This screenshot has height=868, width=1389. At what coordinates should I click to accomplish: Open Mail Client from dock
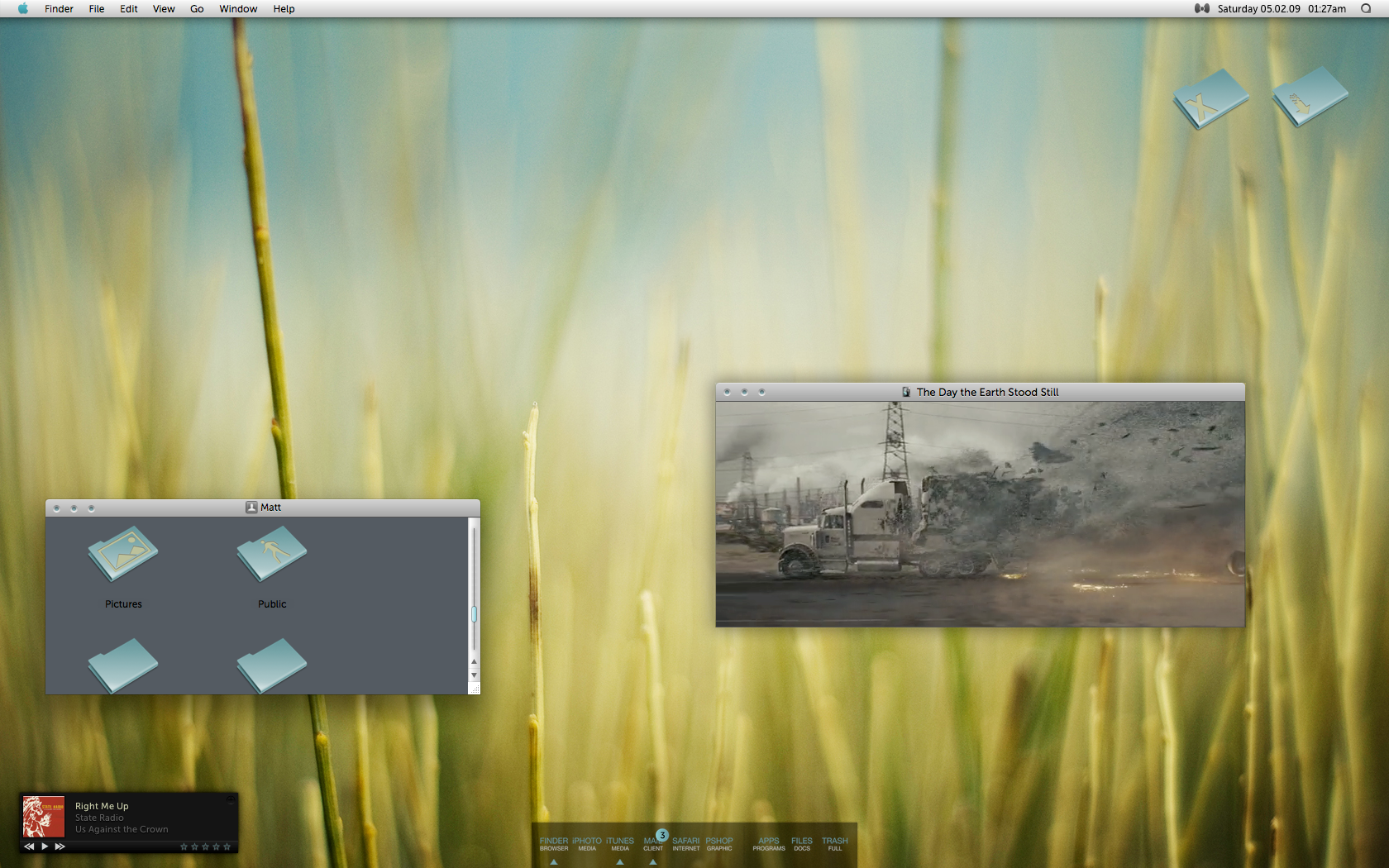pyautogui.click(x=653, y=844)
